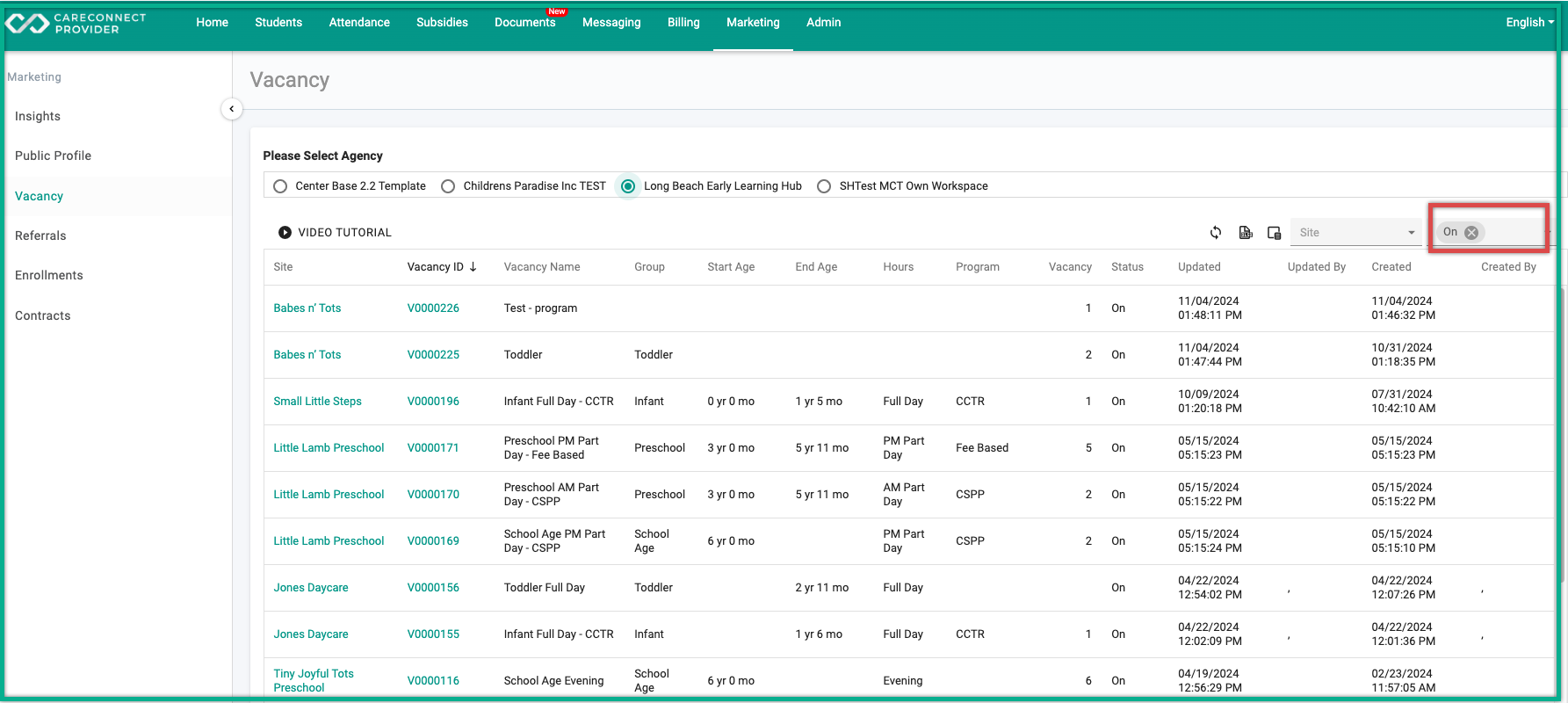Sort by the Status column header

click(x=1127, y=267)
